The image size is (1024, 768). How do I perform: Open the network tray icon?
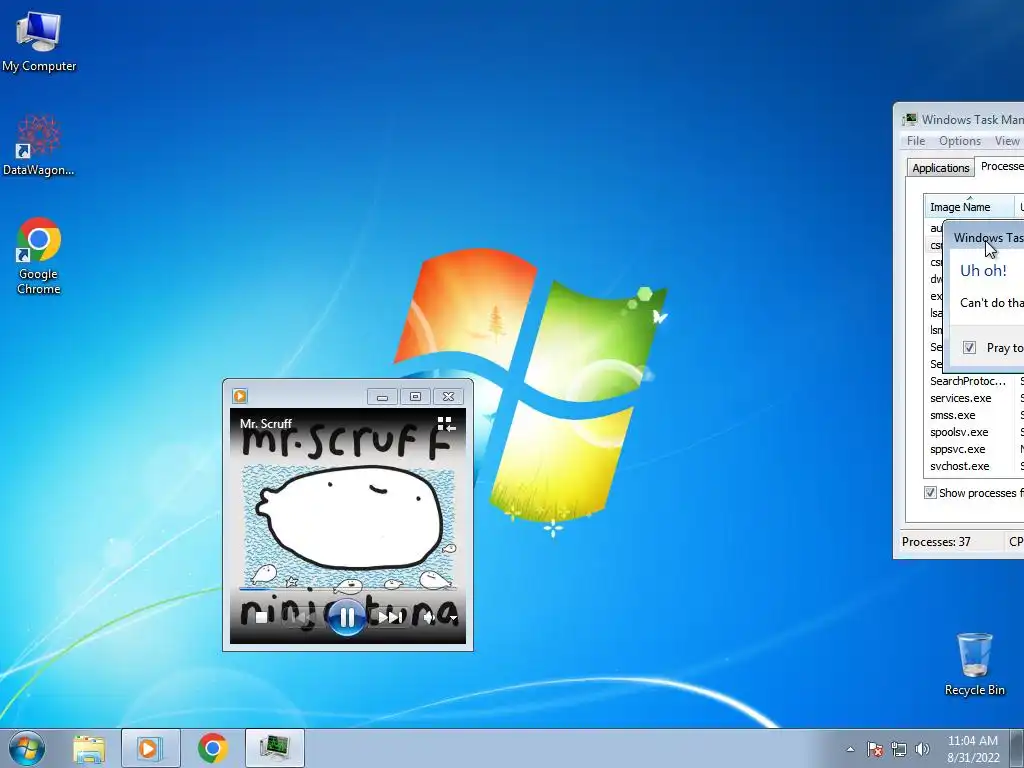tap(899, 749)
